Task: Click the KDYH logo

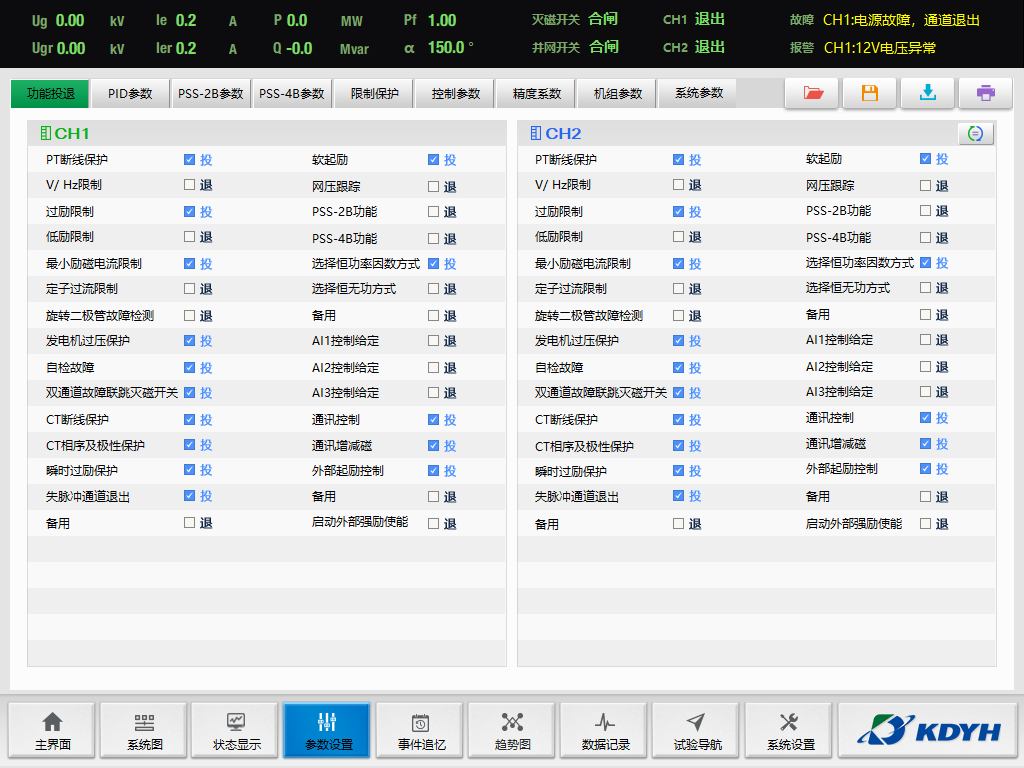Action: tap(928, 731)
